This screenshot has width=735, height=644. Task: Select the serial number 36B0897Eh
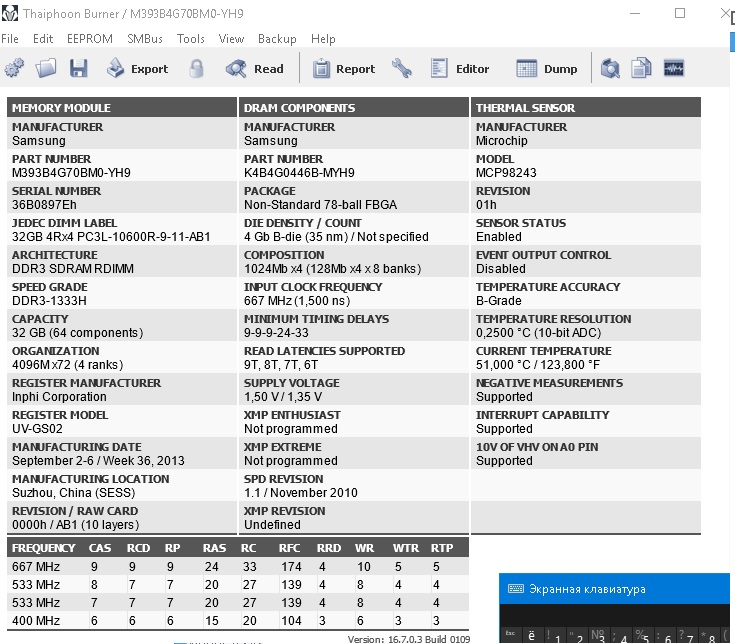tap(44, 204)
